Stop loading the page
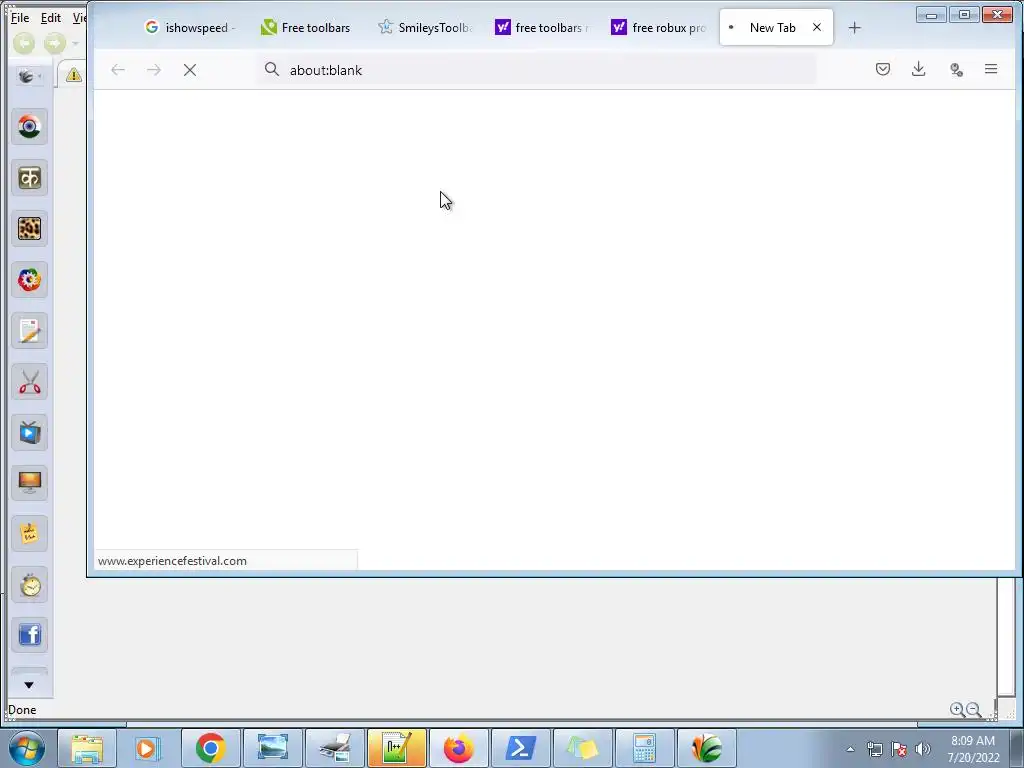Viewport: 1024px width, 768px height. click(190, 70)
